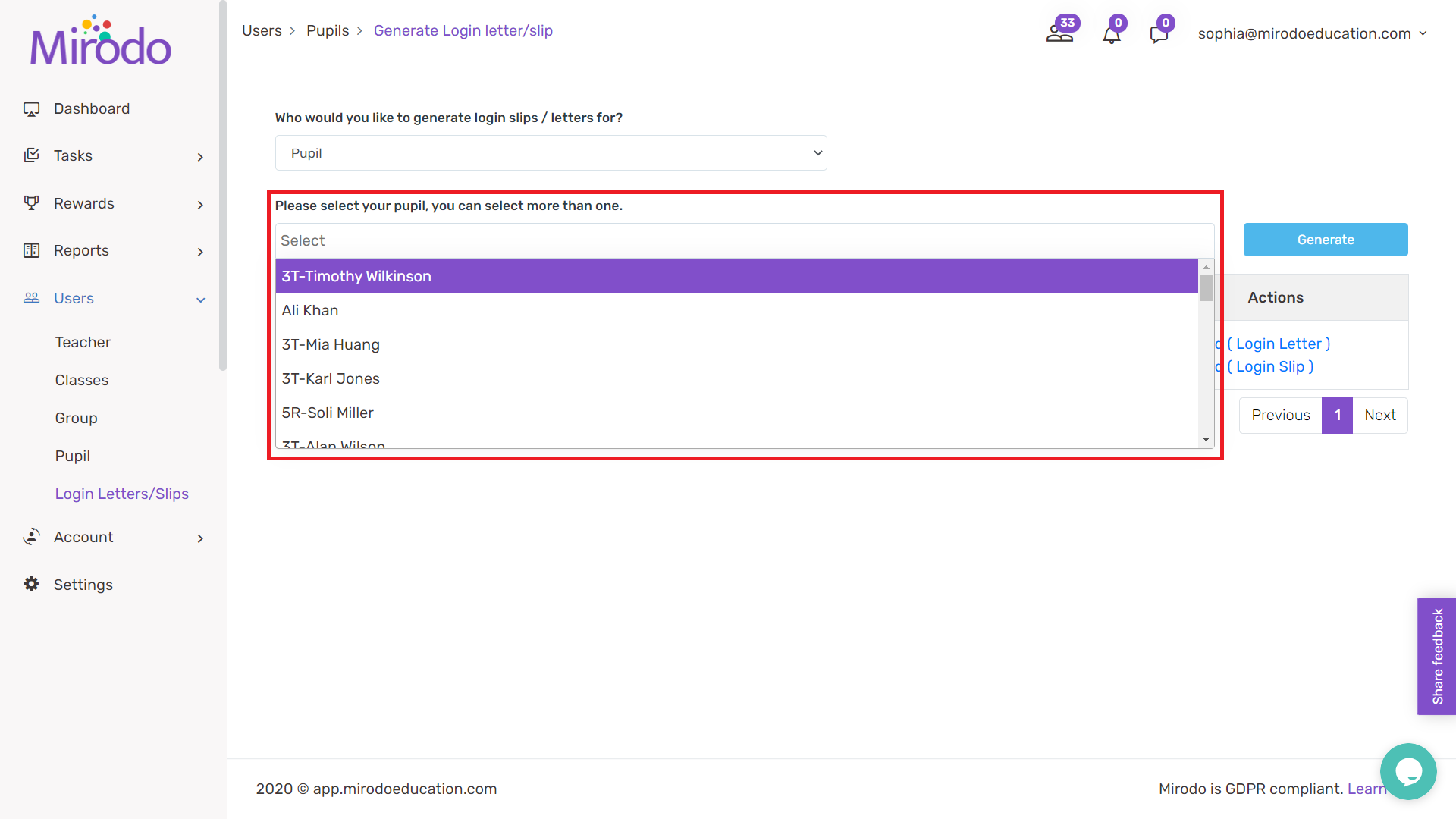The height and width of the screenshot is (819, 1456).
Task: Open the Classes submenu item
Action: pos(81,380)
